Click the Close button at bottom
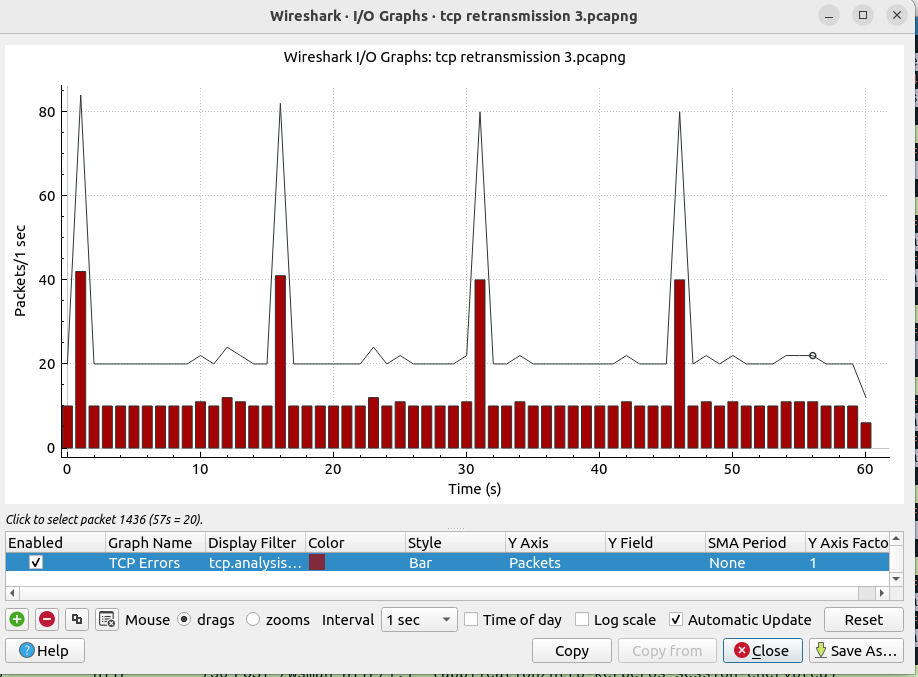The width and height of the screenshot is (918, 677). 762,651
